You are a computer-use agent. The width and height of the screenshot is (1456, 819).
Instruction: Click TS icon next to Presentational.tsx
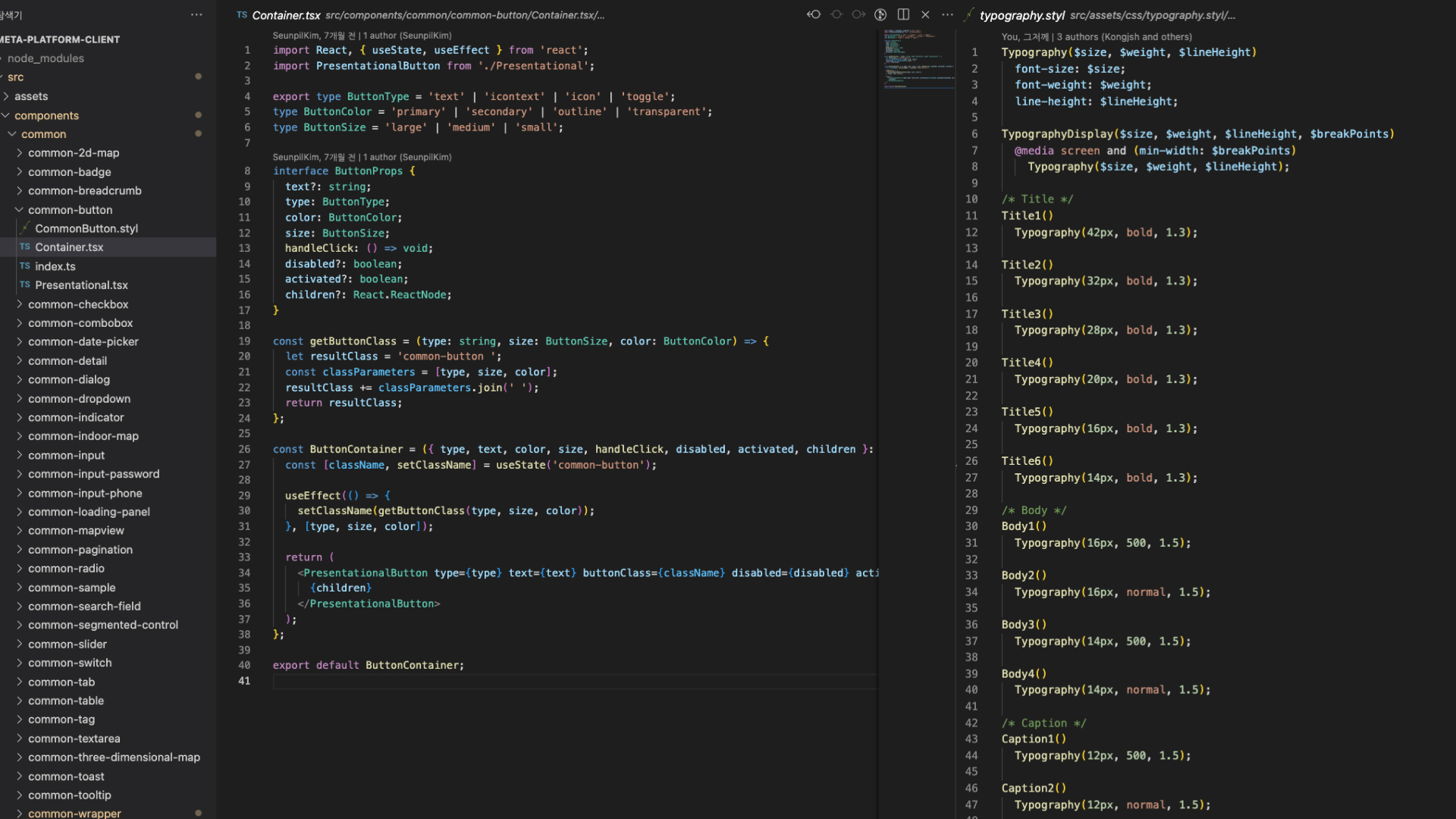point(25,285)
